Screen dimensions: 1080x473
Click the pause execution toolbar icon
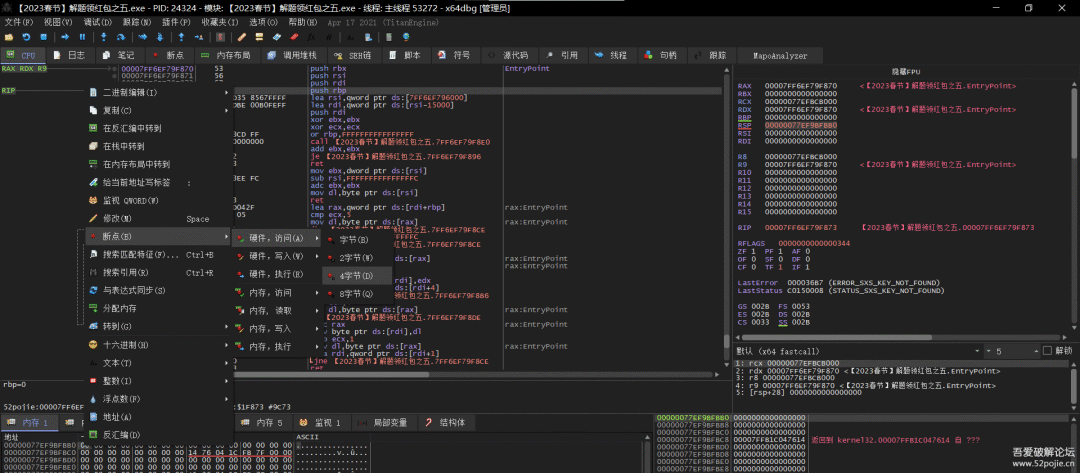pos(81,37)
